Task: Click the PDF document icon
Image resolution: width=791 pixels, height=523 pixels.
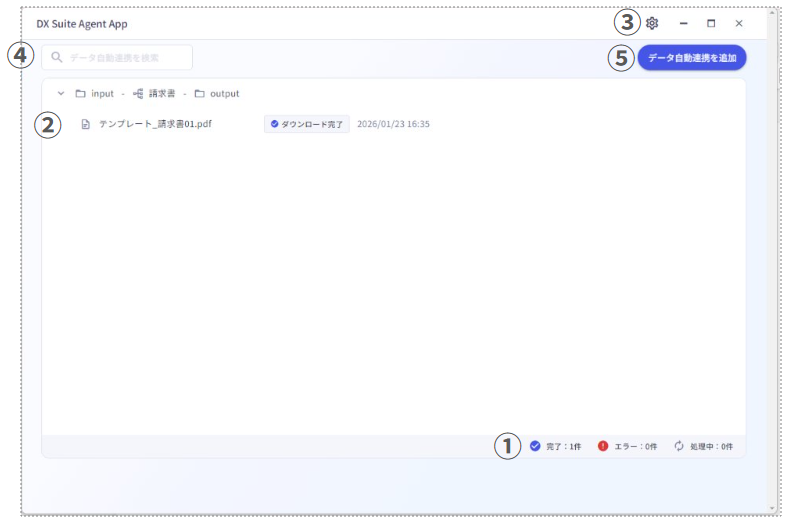Action: click(x=86, y=124)
